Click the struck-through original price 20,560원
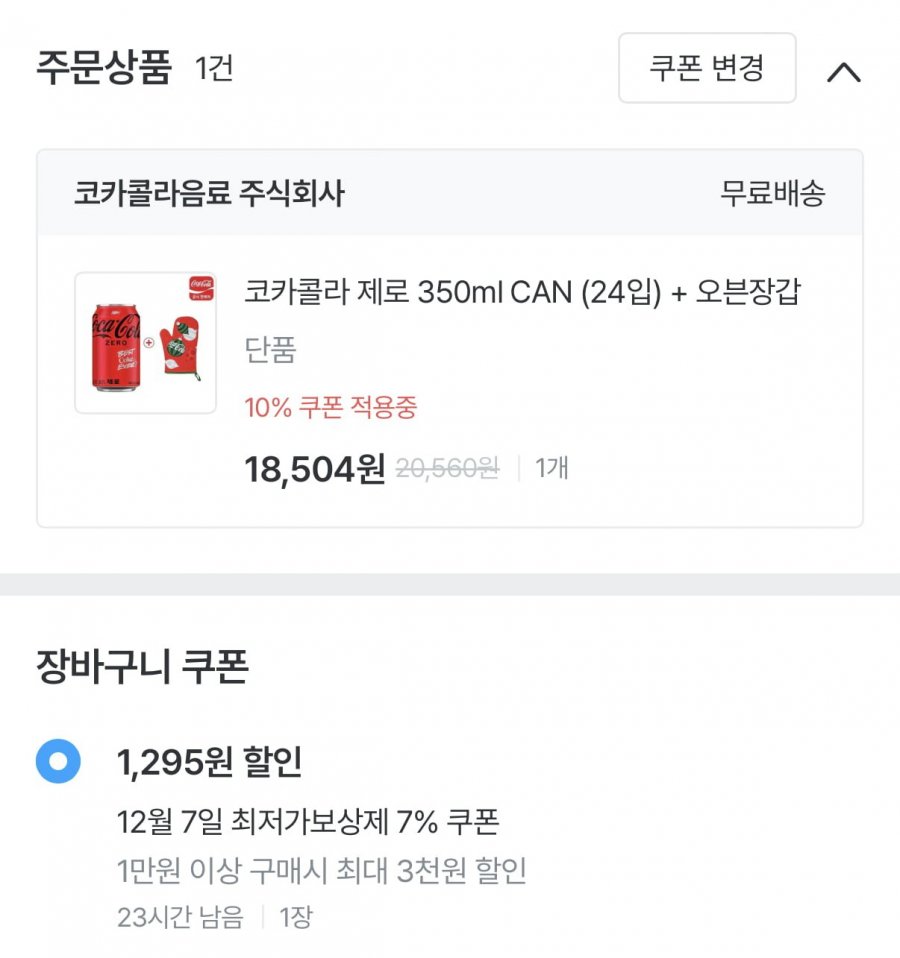This screenshot has height=958, width=900. [x=447, y=467]
